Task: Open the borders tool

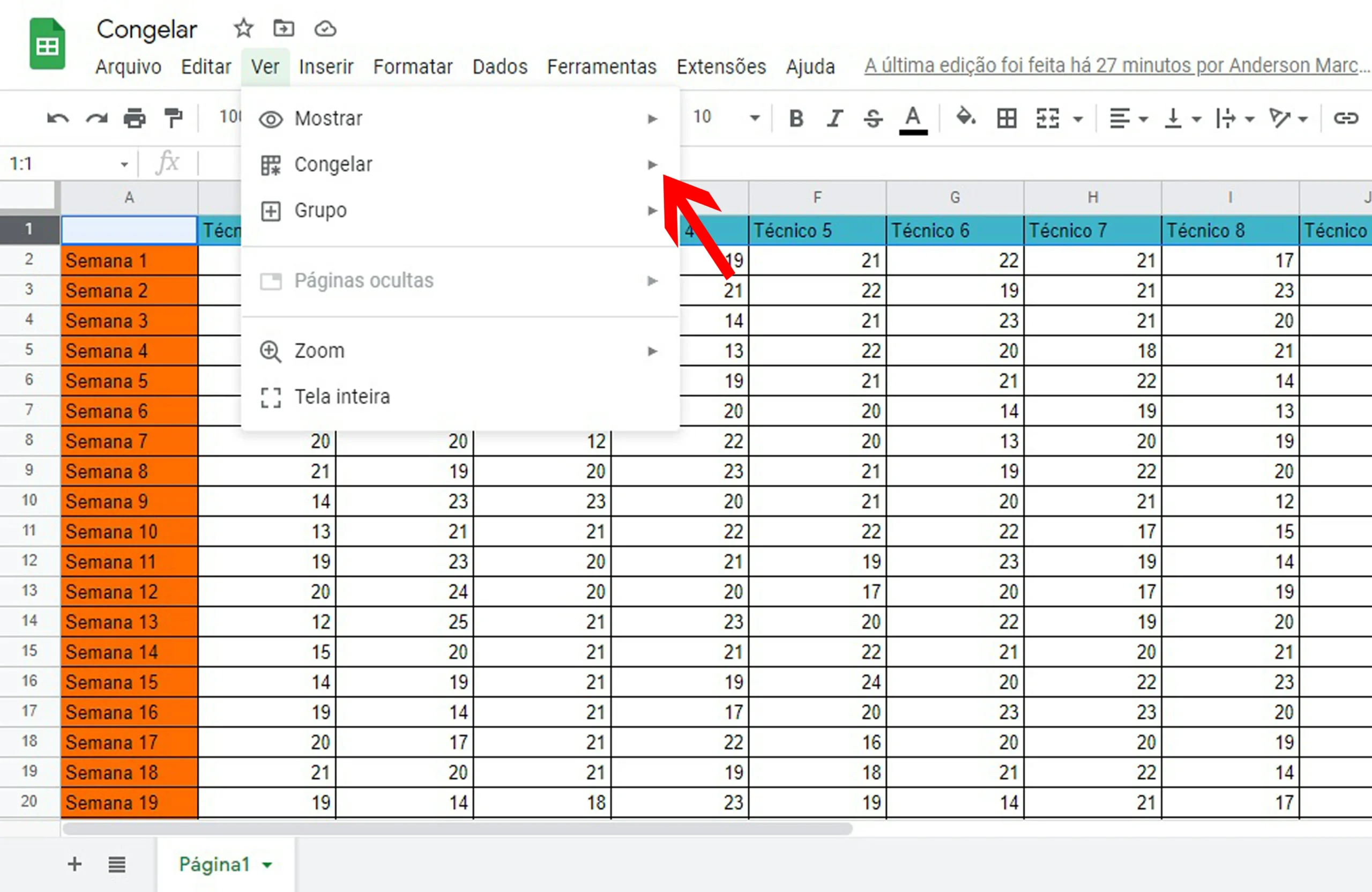Action: 1006,118
